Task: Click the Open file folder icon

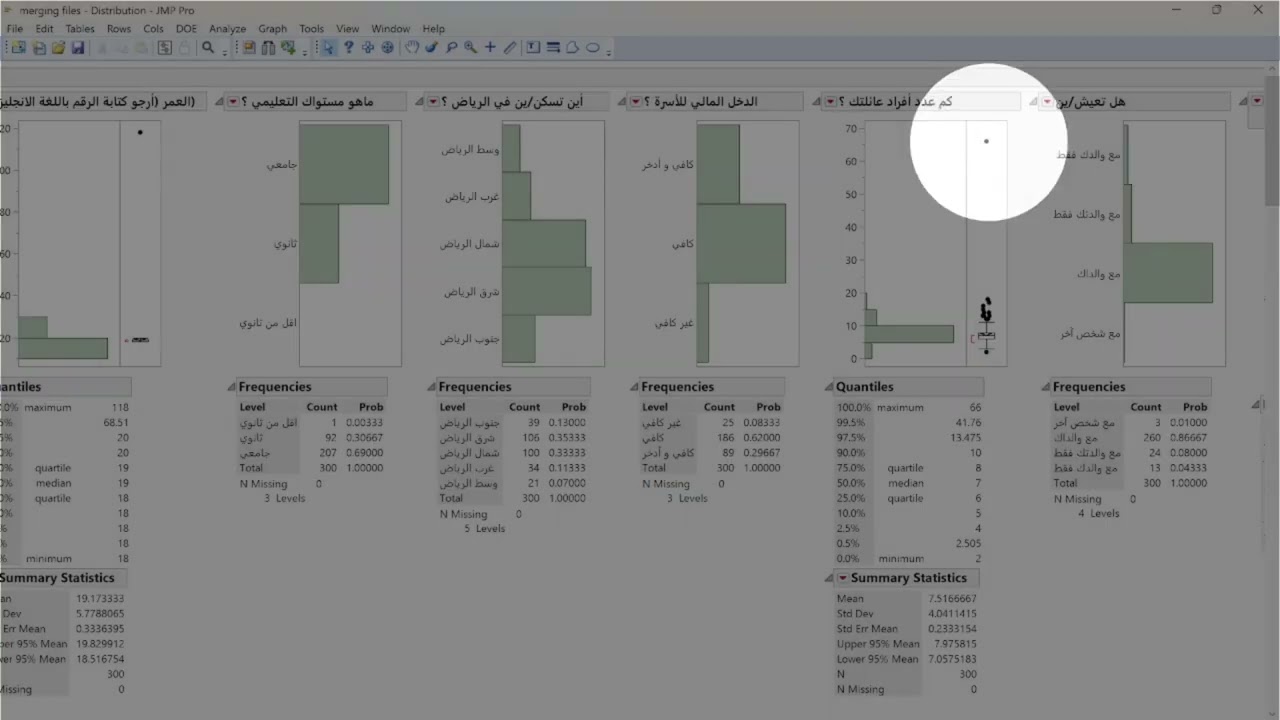Action: pyautogui.click(x=58, y=47)
